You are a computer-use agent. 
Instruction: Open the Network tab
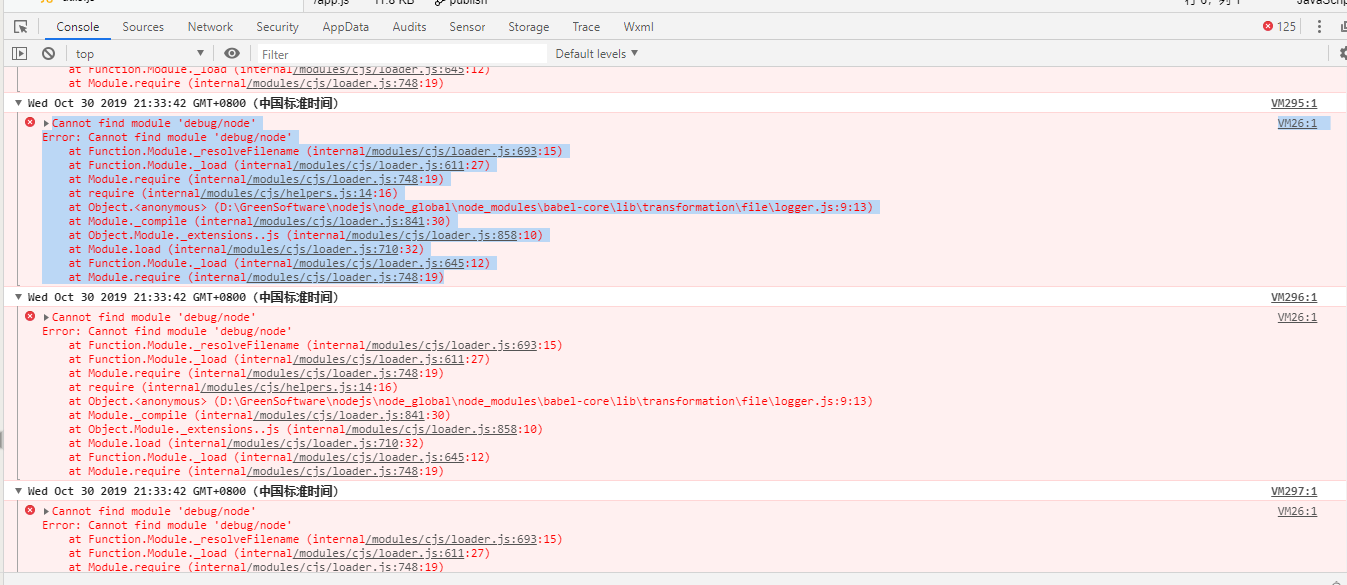click(210, 27)
